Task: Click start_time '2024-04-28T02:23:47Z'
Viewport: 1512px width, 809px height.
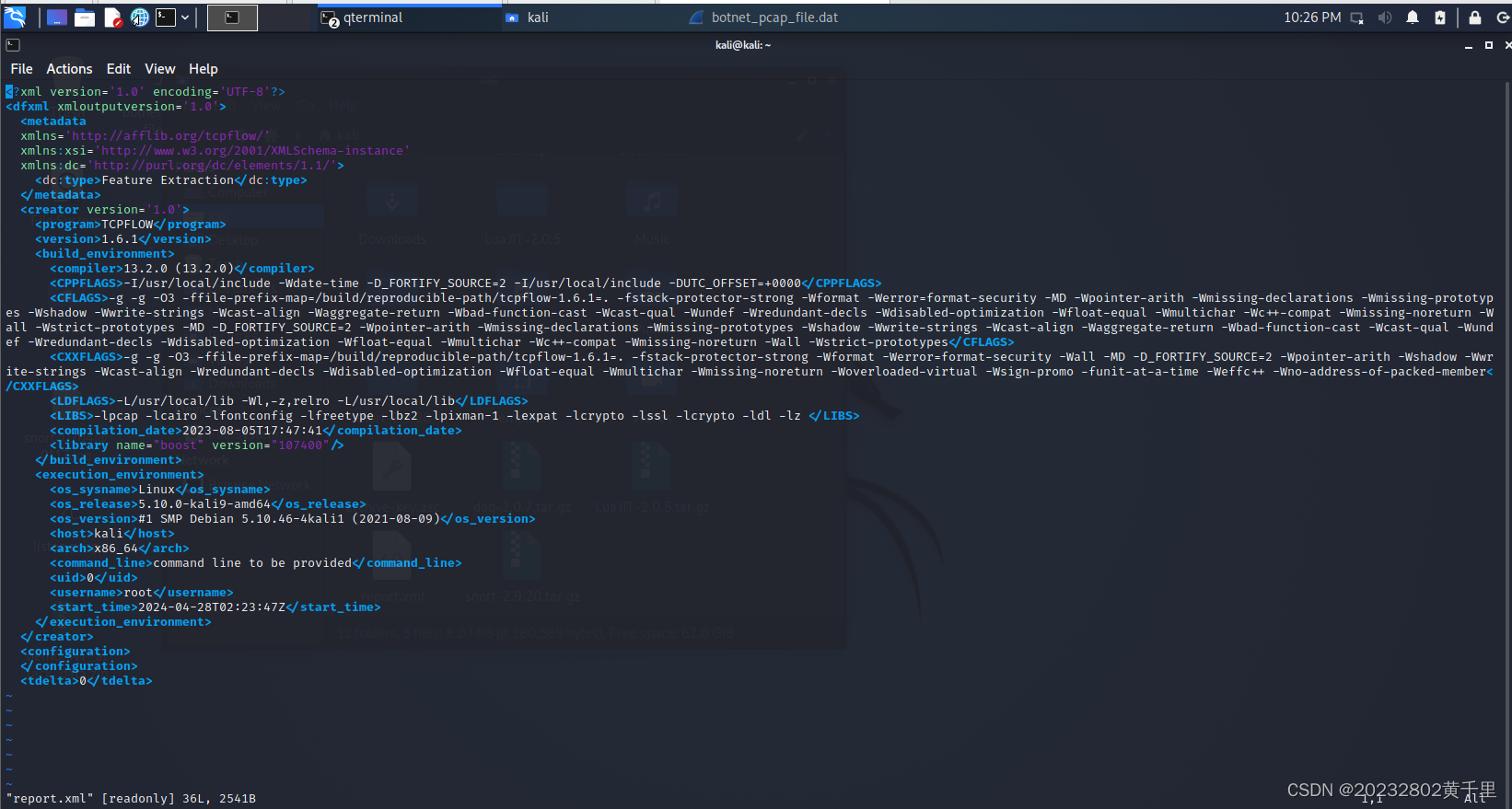Action: pos(212,607)
